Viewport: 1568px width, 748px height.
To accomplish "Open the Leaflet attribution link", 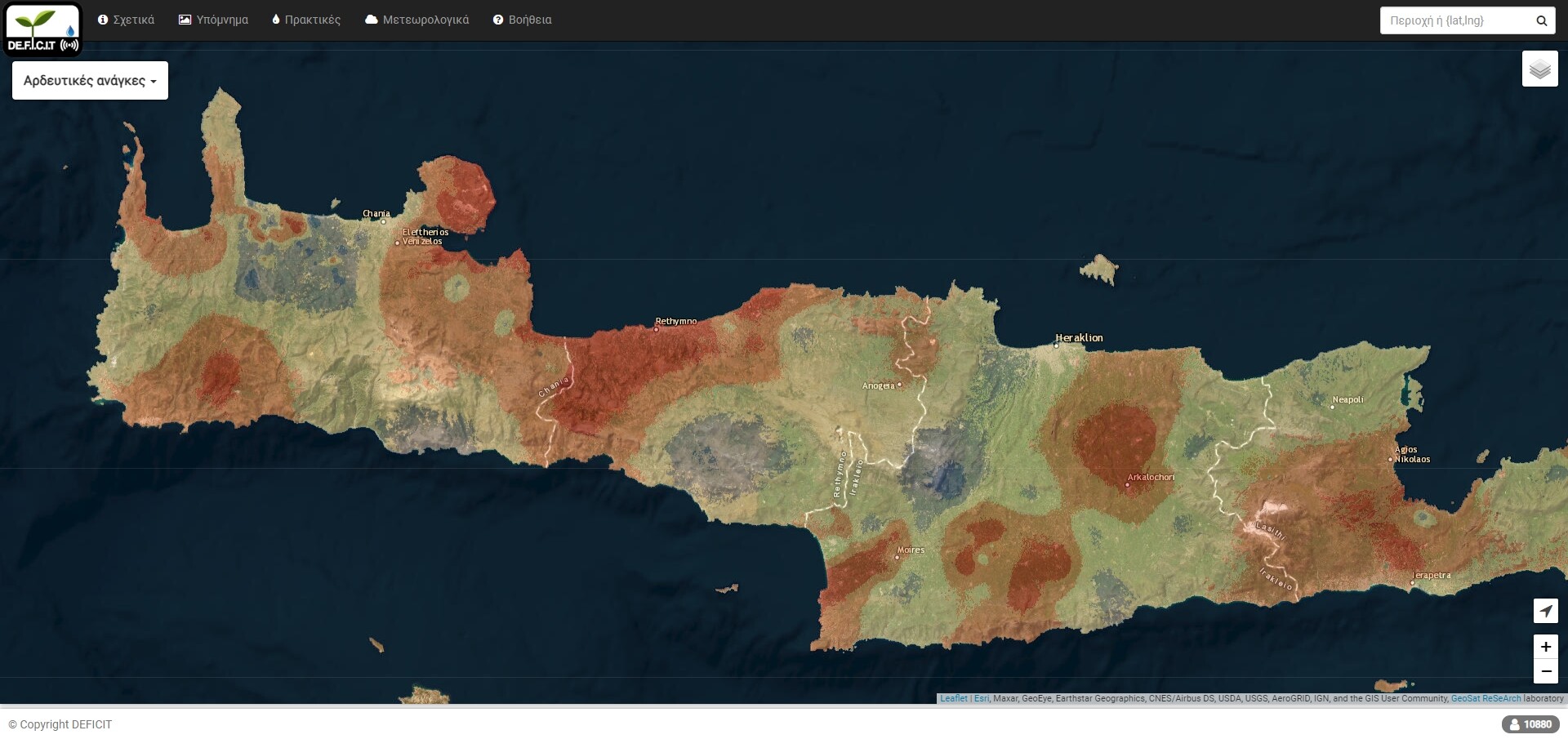I will 953,699.
